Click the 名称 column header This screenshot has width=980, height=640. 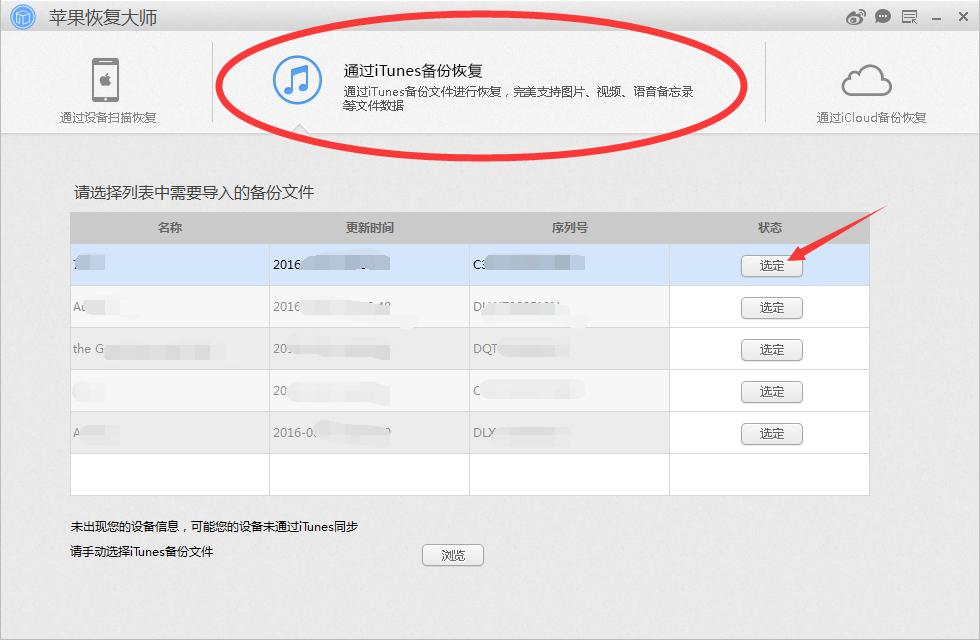(x=168, y=227)
